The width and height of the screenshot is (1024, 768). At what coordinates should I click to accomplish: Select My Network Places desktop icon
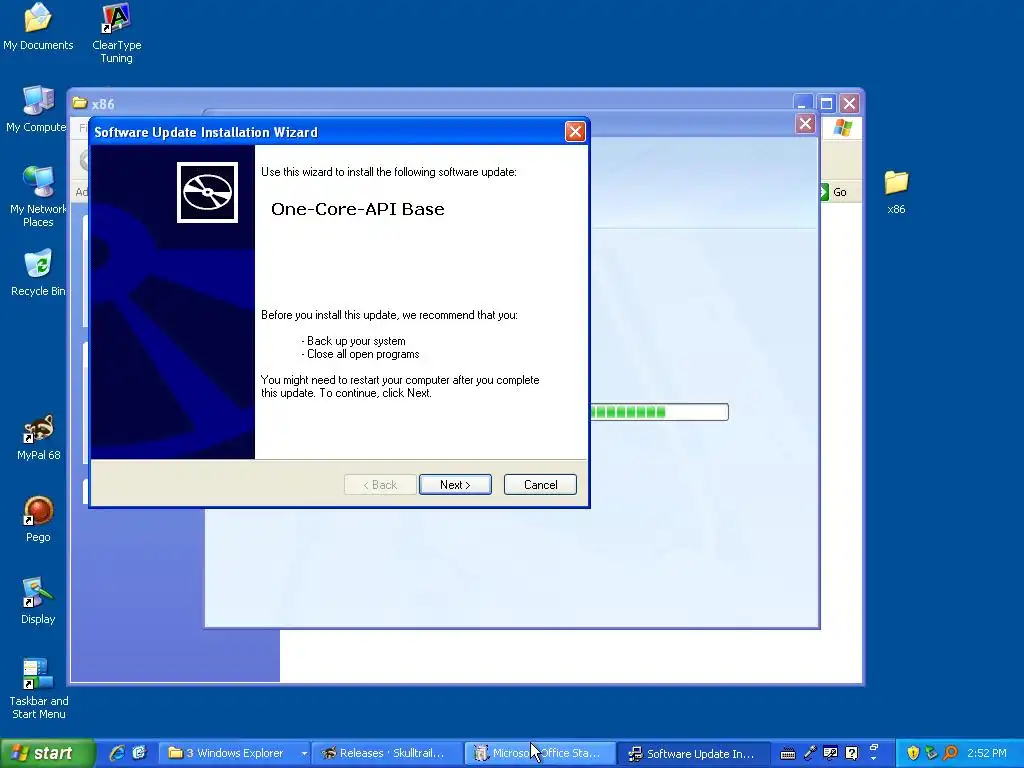pos(38,196)
